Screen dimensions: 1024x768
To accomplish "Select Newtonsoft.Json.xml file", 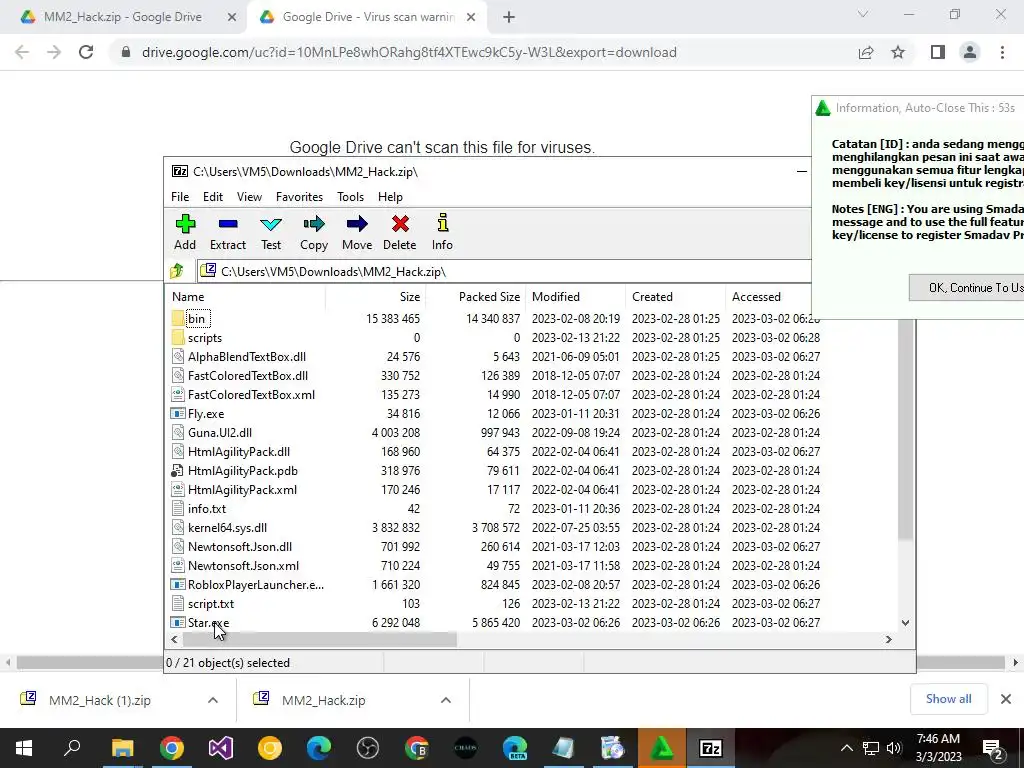I will tap(243, 565).
